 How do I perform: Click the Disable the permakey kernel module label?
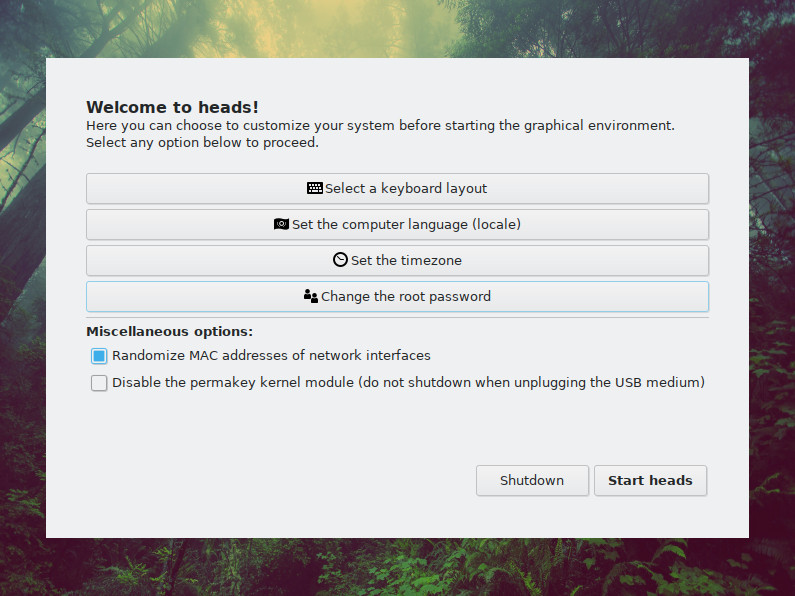pyautogui.click(x=408, y=382)
